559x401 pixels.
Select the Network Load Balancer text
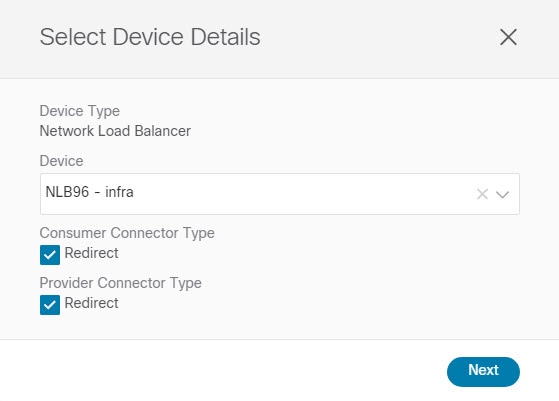point(115,131)
